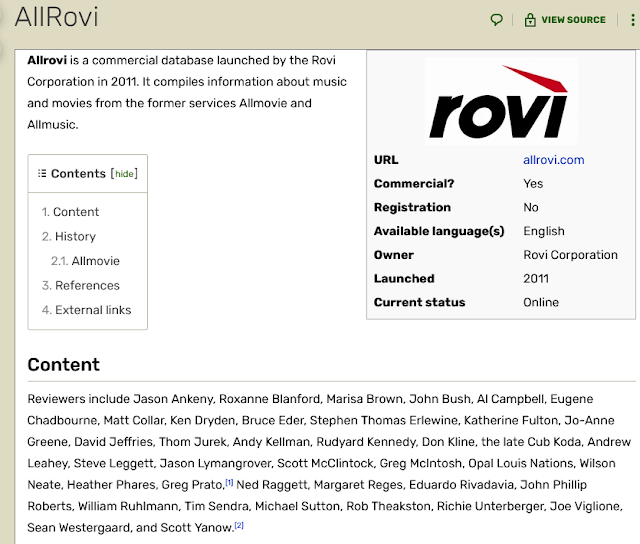This screenshot has height=544, width=640.
Task: Click the name Jason Ankeny in reviewers list
Action: point(174,399)
